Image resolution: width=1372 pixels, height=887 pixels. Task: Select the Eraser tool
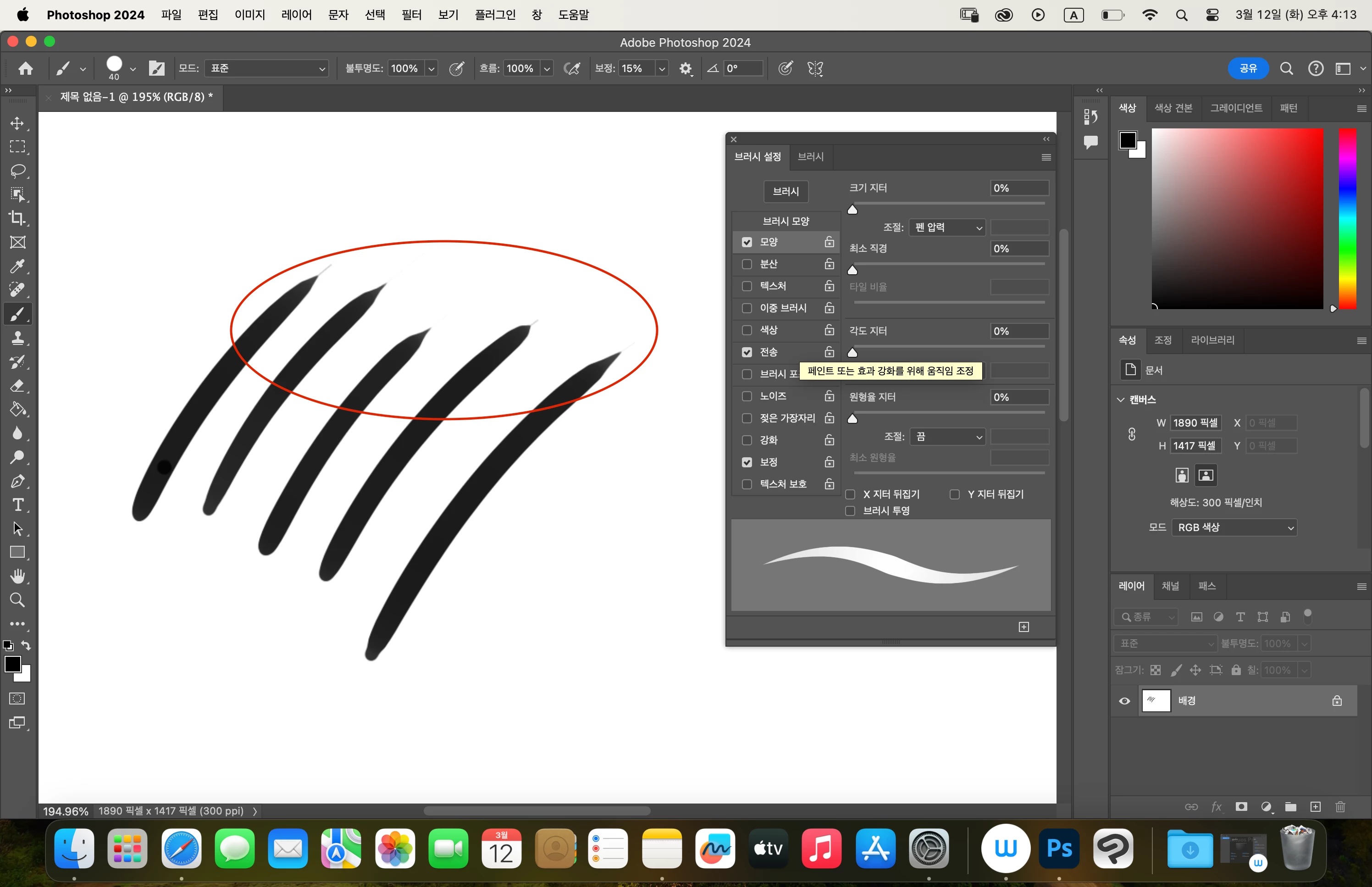click(x=17, y=385)
